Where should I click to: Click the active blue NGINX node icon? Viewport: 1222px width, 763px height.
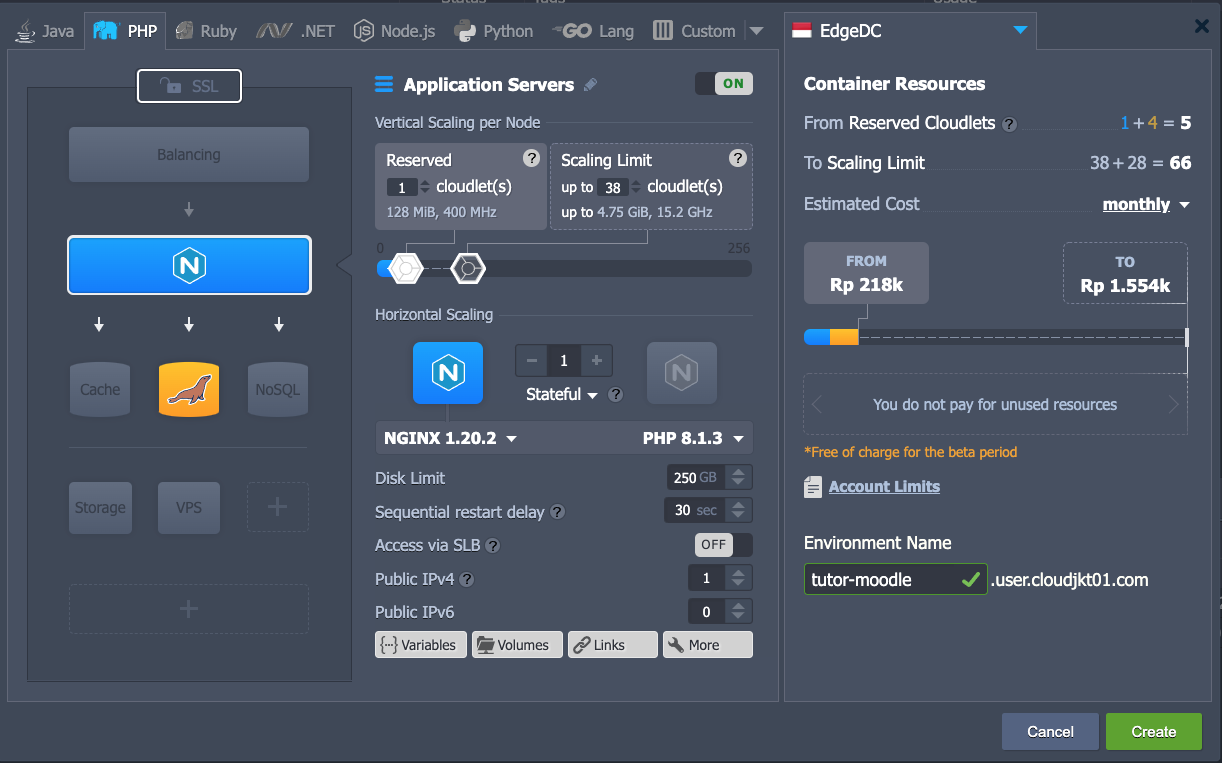click(x=448, y=373)
